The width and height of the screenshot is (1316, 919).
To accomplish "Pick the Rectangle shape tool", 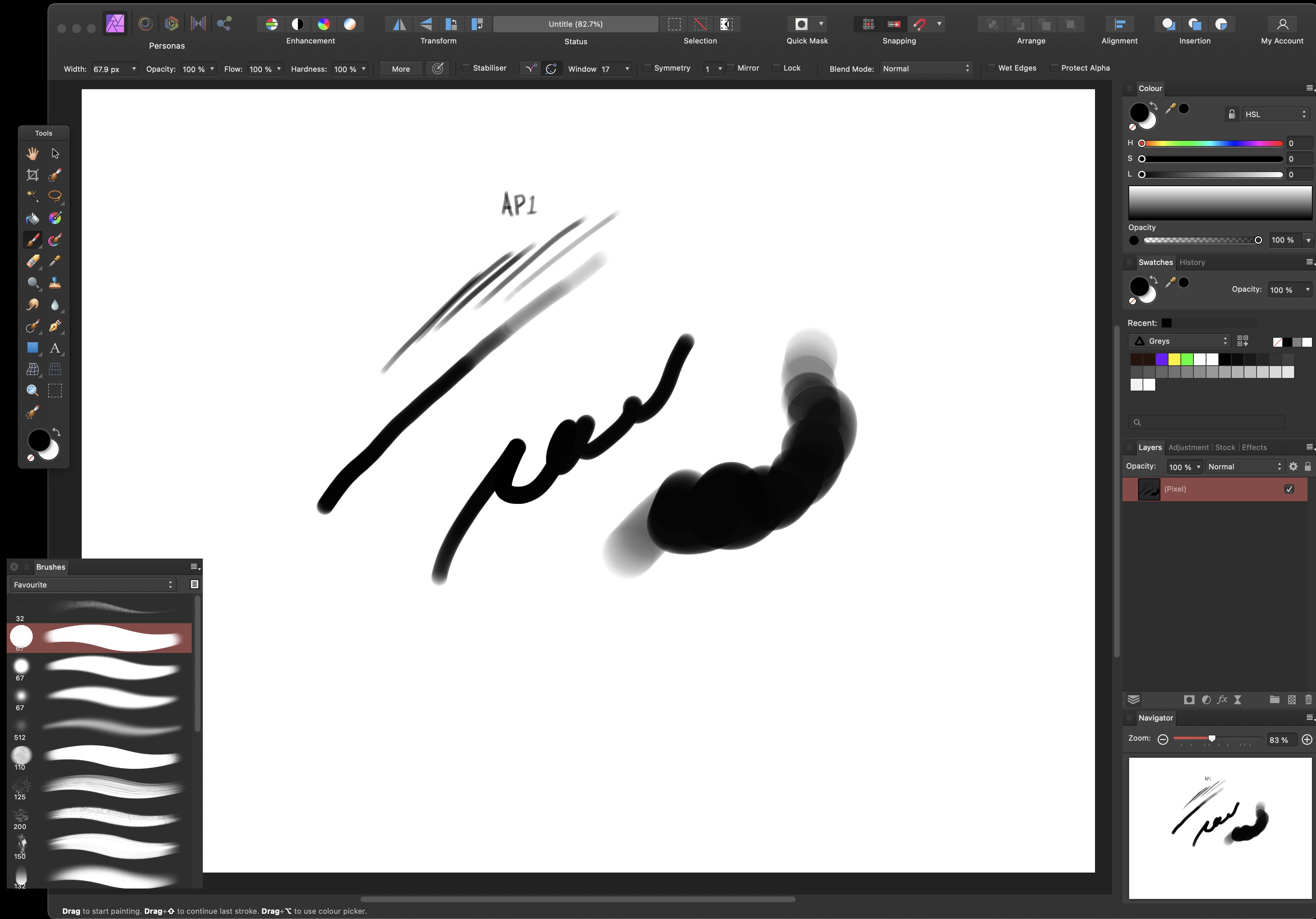I will tap(32, 348).
